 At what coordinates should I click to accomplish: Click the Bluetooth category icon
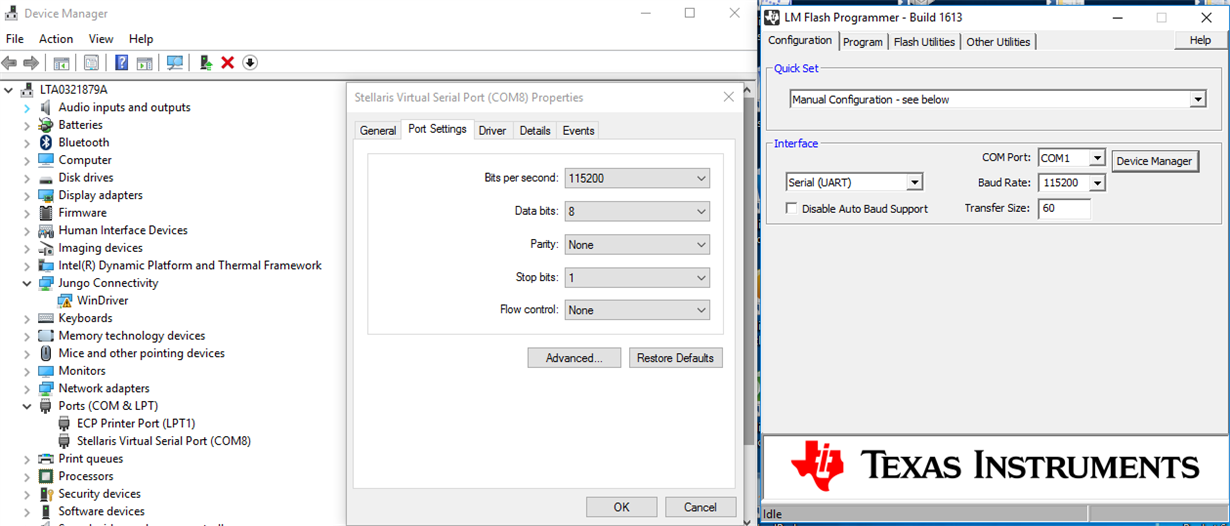(x=46, y=142)
